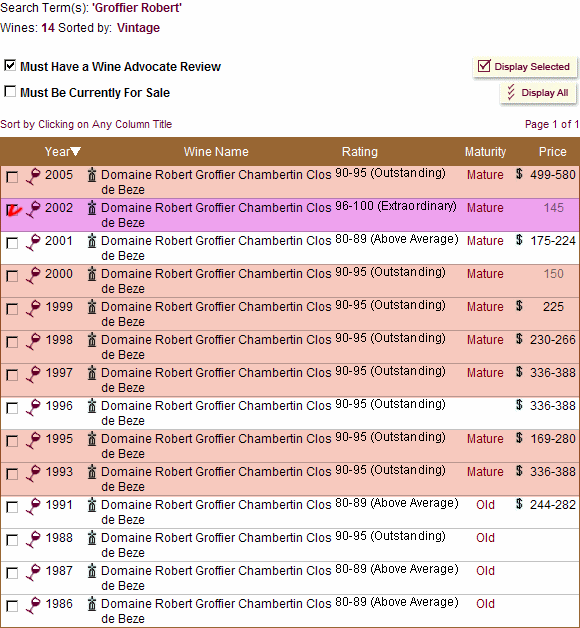Click the 96-100 (Extraordinary) rating text
This screenshot has height=628, width=580.
coord(395,206)
